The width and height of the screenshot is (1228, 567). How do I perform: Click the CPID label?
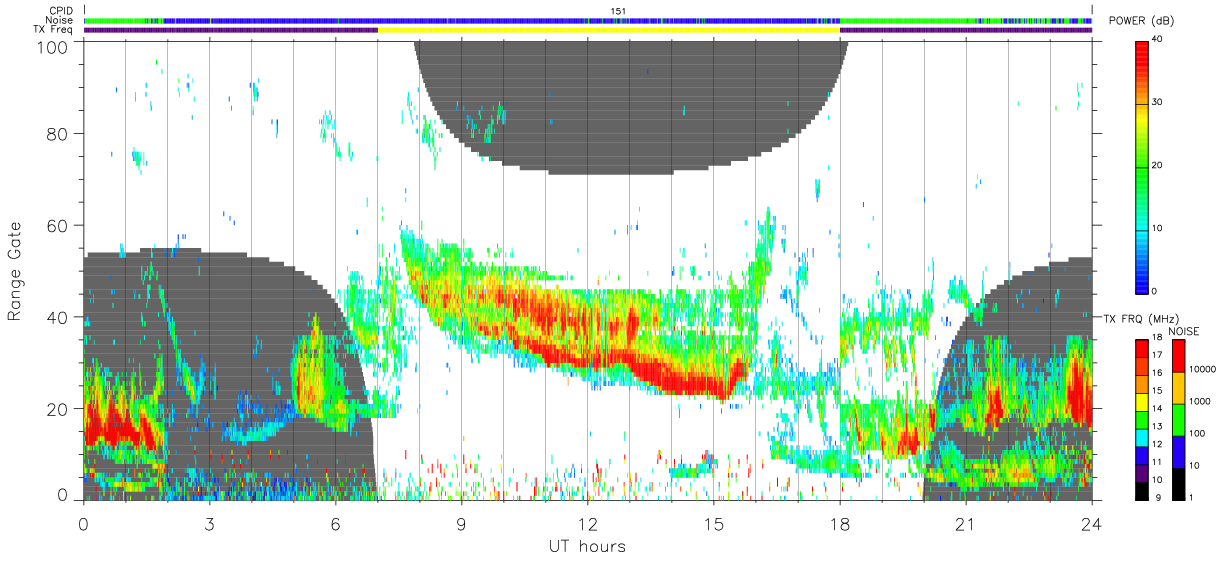[x=61, y=10]
